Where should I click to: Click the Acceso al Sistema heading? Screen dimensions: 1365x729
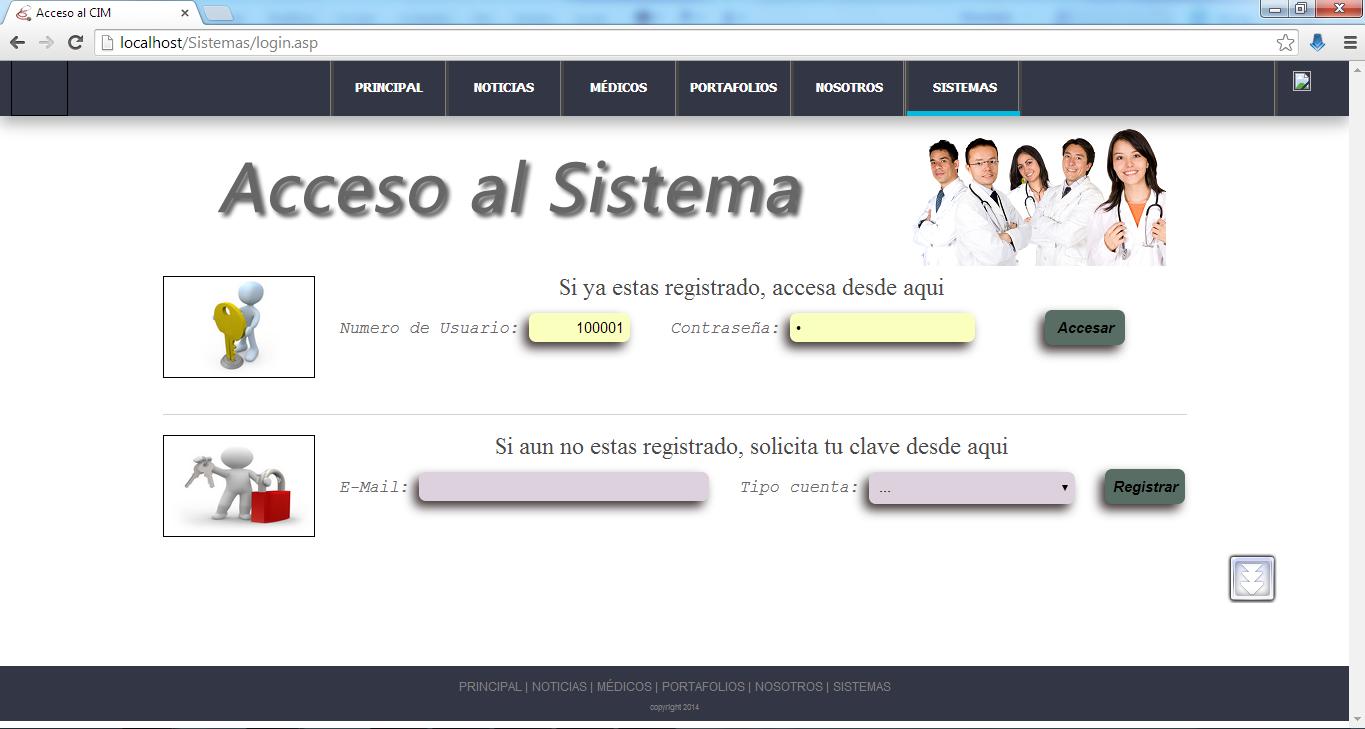511,189
